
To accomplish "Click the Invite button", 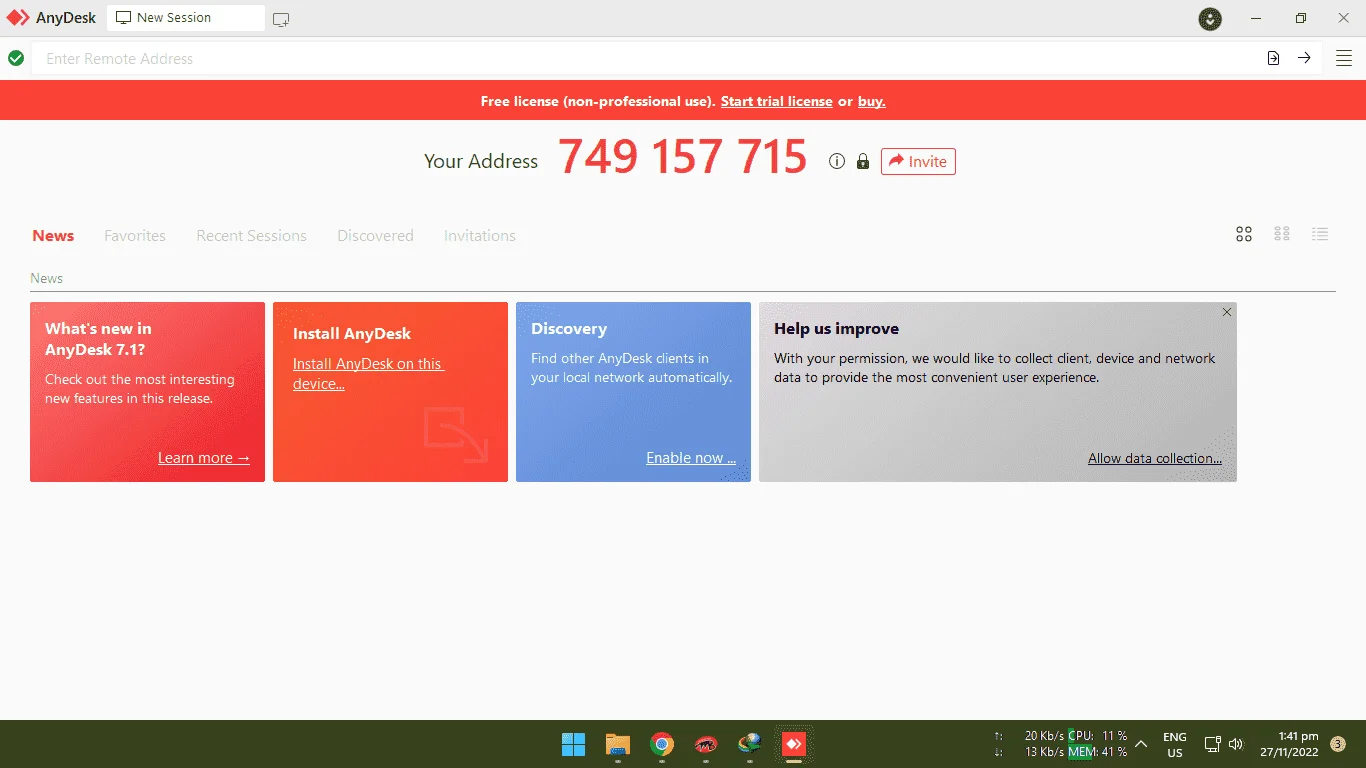I will click(x=918, y=161).
